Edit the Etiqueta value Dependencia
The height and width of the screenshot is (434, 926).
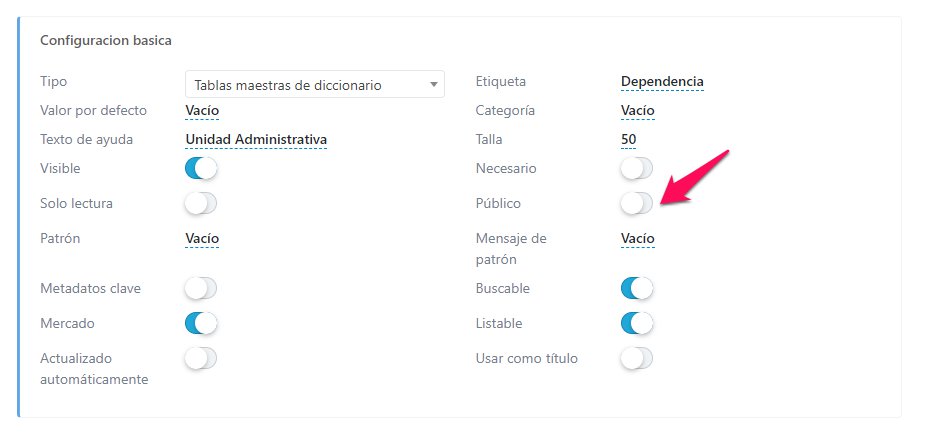coord(662,81)
